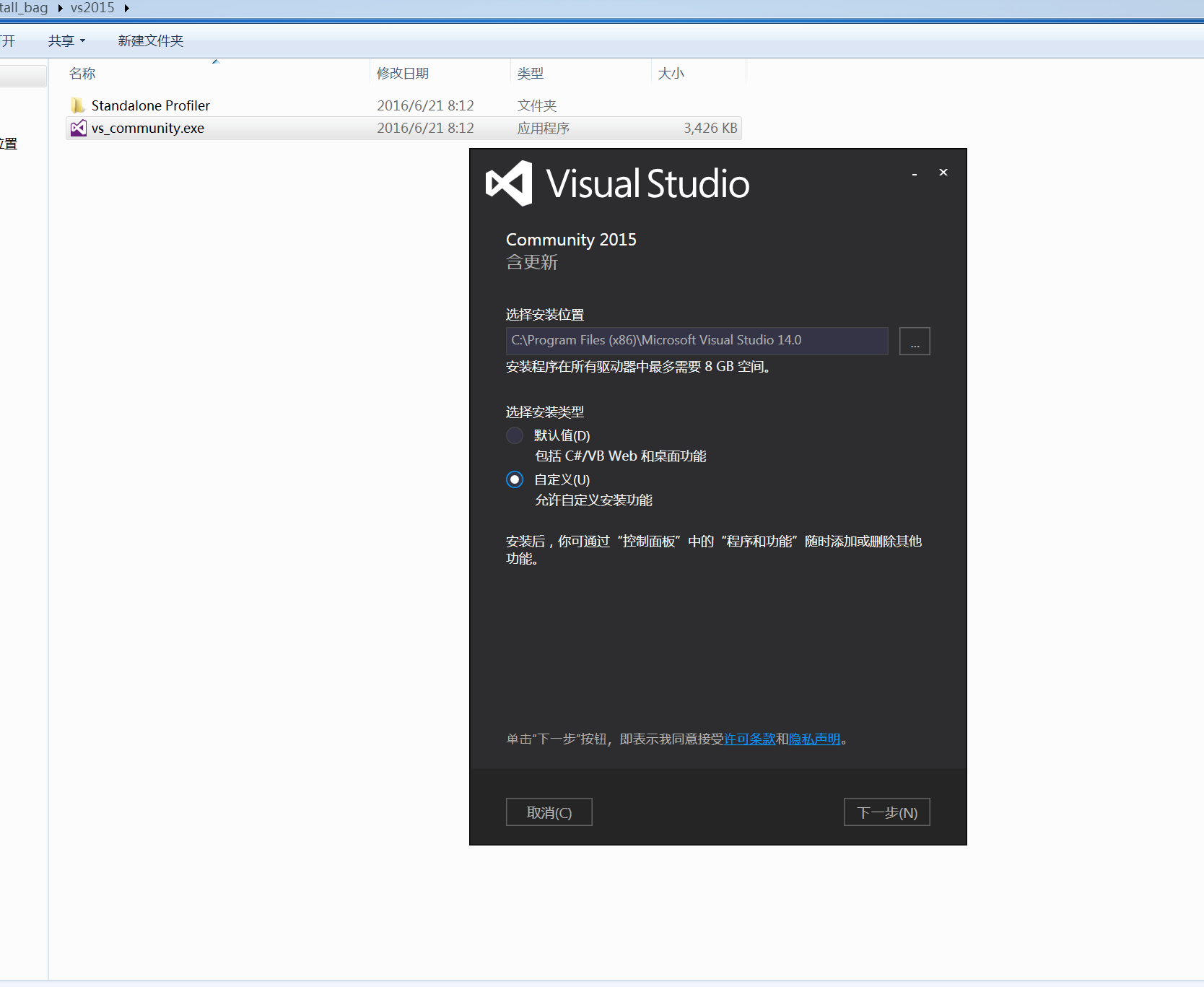Browse for install location with the ... button
Viewport: 1204px width, 987px height.
click(915, 341)
